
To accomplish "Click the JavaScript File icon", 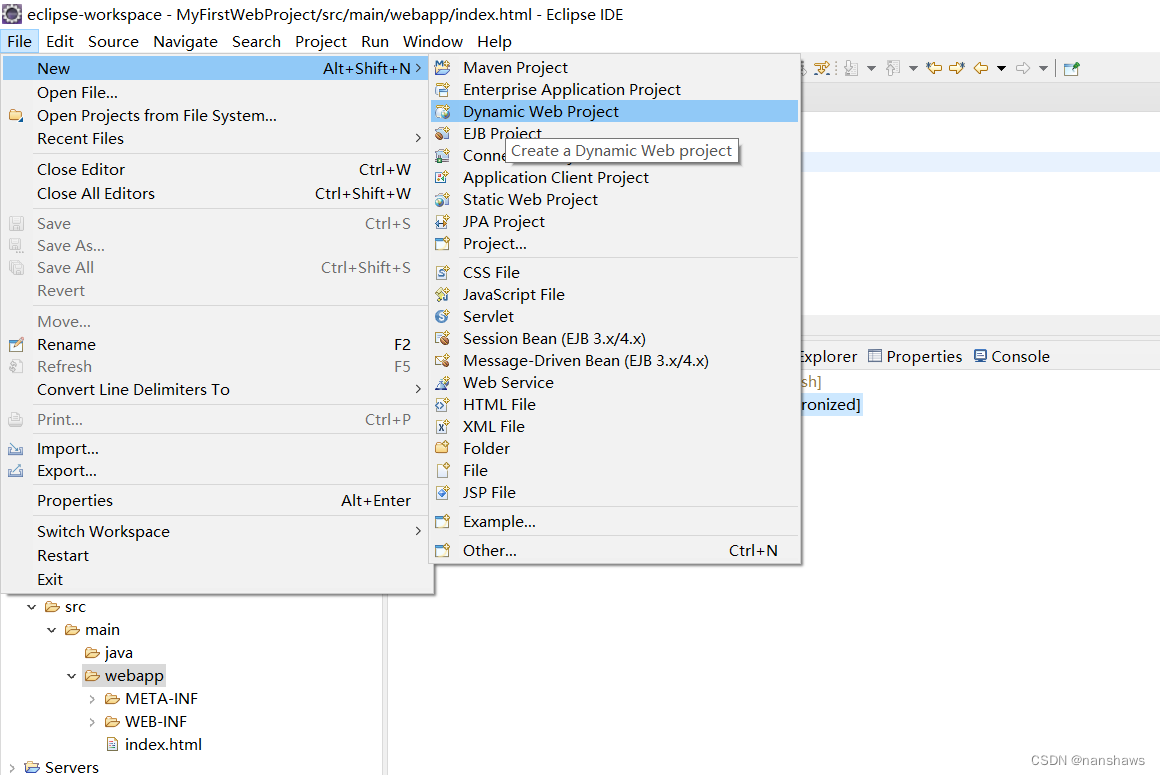I will [x=442, y=294].
